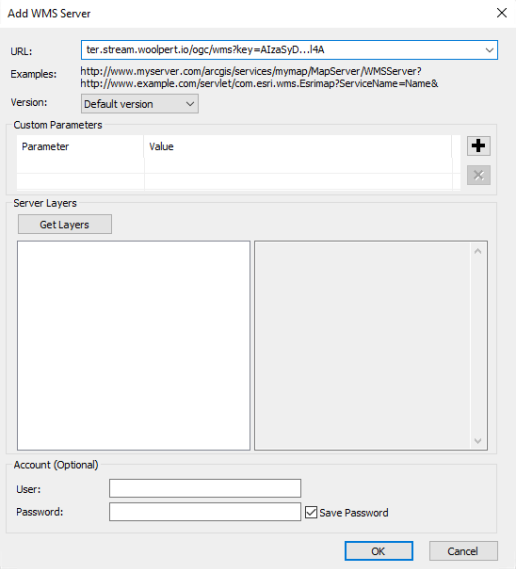This screenshot has width=516, height=569.
Task: Click Get Layers button
Action: click(65, 224)
